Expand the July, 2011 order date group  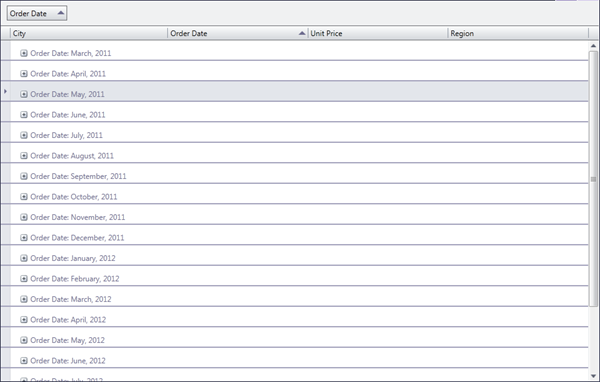click(x=24, y=135)
